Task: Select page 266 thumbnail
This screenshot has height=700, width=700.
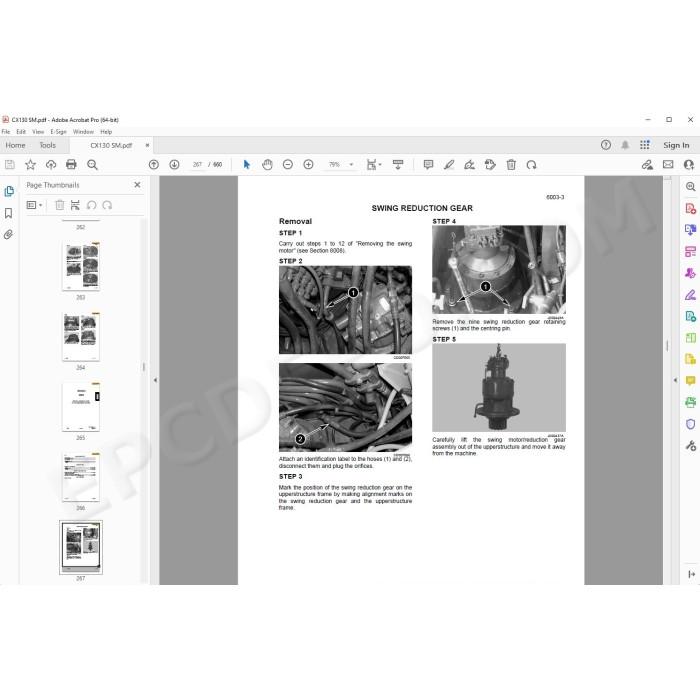Action: [81, 477]
